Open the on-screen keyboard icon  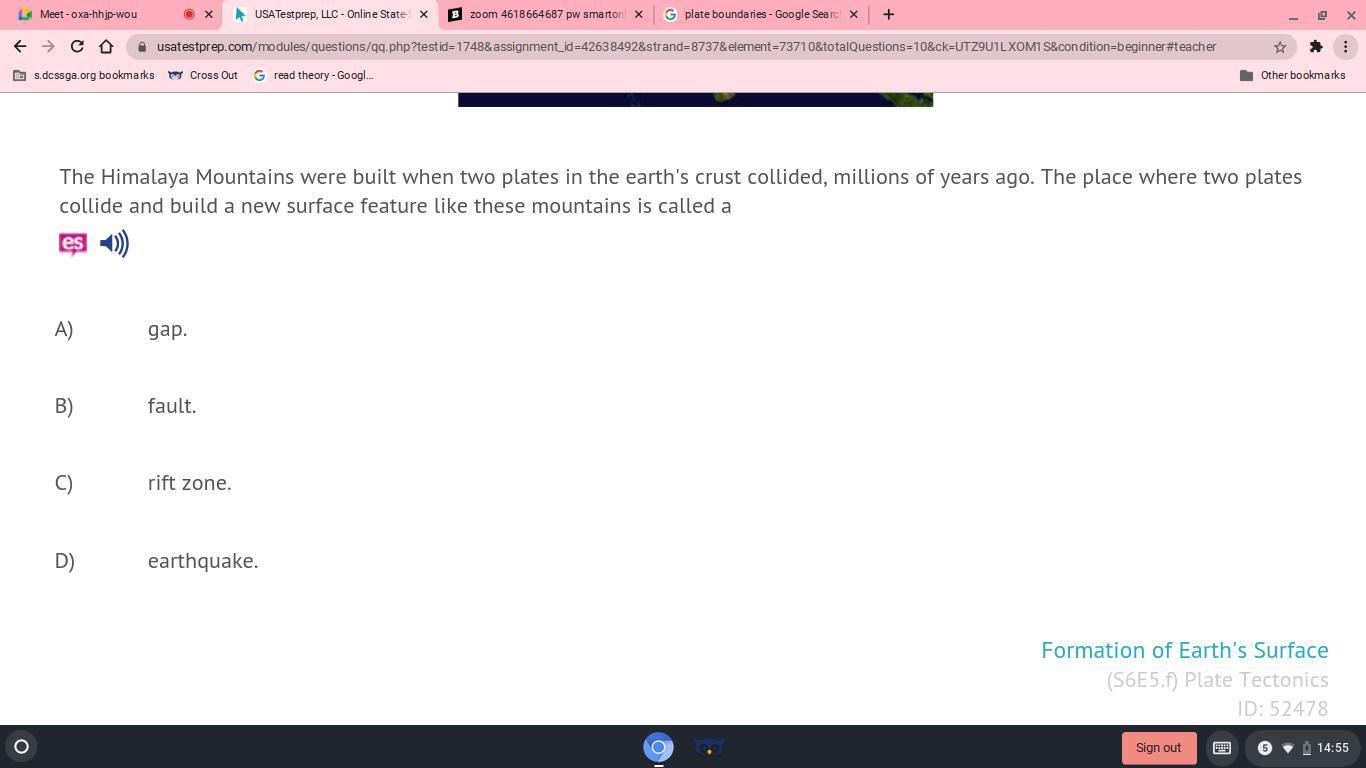coord(1222,748)
